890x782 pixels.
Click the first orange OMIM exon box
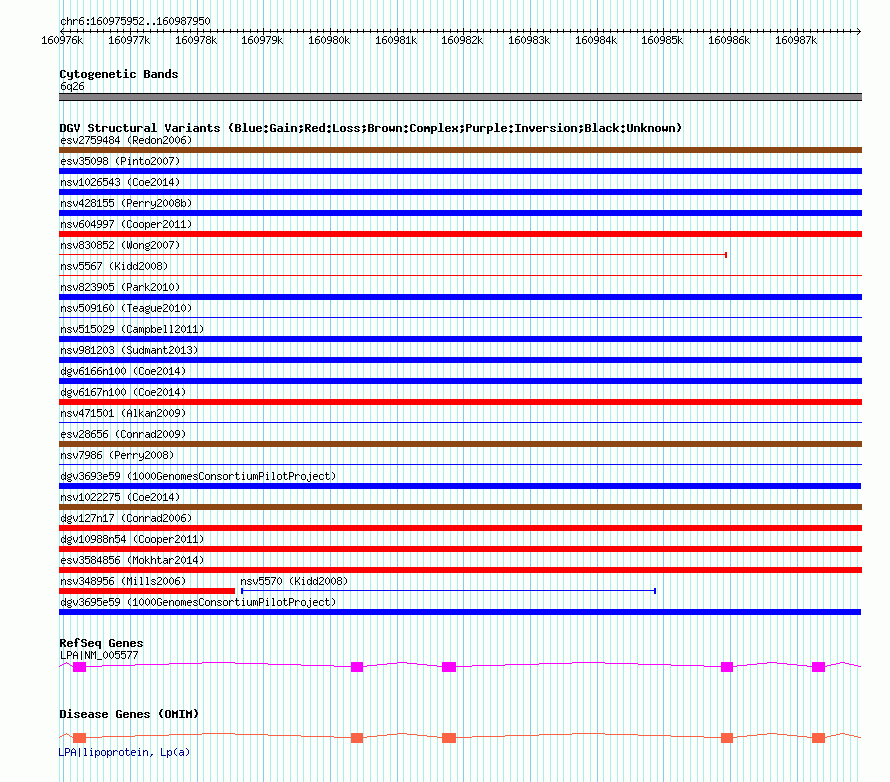(79, 738)
